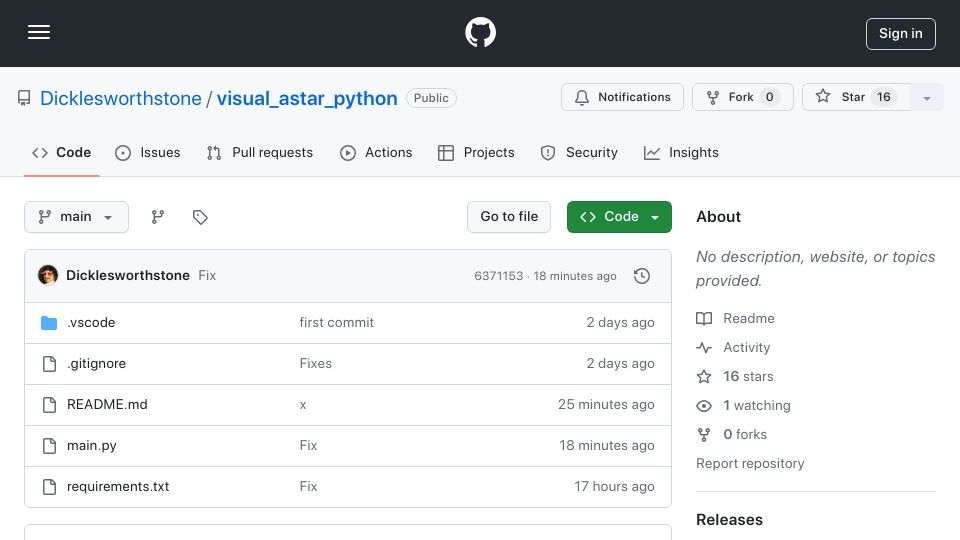This screenshot has height=540, width=960.
Task: Click the requirements.txt file icon
Action: [49, 487]
